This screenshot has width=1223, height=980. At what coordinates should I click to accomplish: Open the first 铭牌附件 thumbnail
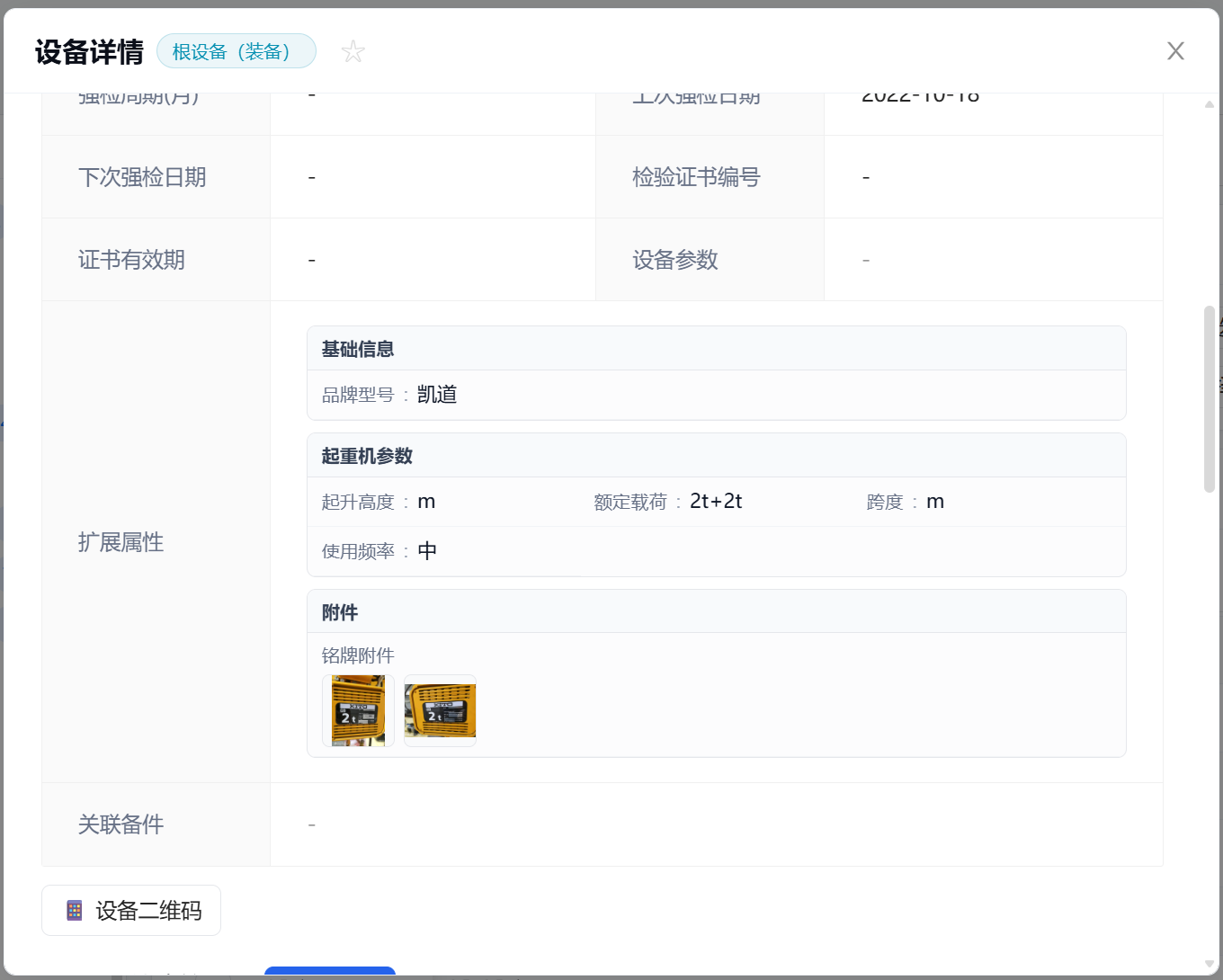point(358,710)
